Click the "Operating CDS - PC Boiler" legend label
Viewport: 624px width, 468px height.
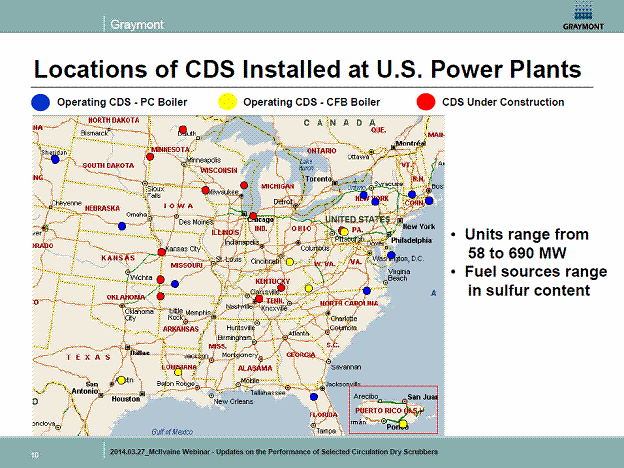(x=122, y=102)
